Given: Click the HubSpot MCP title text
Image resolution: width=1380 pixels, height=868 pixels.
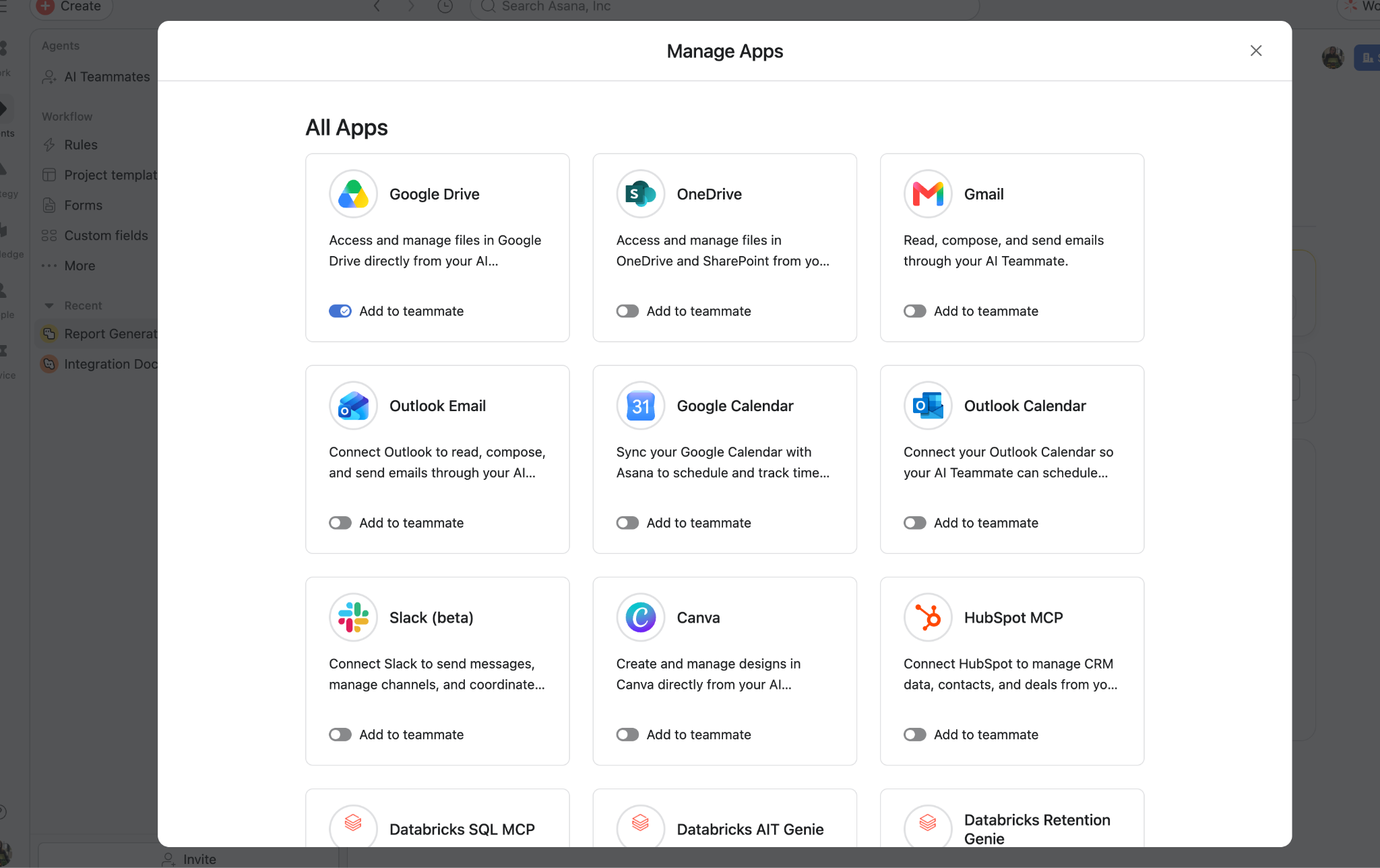Looking at the screenshot, I should [1013, 617].
